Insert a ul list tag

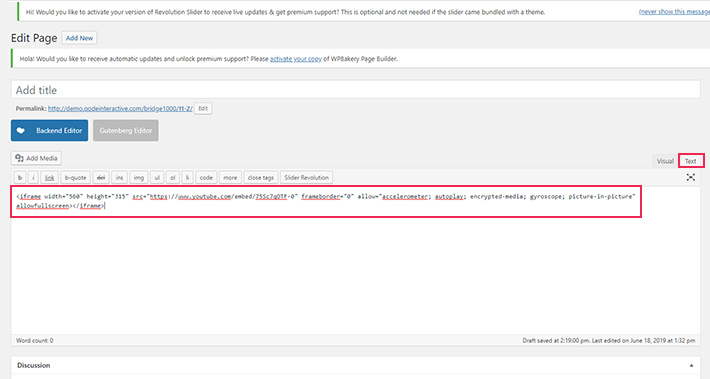[x=157, y=178]
